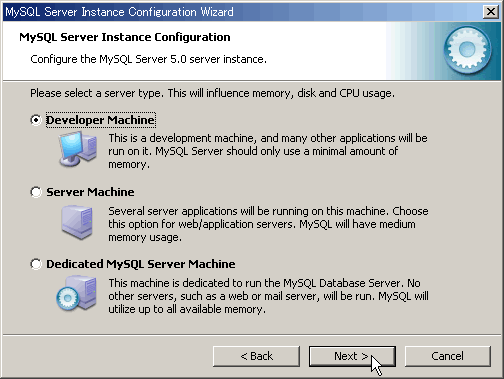Screen dimensions: 504x379
Task: Go to the Next wizard step
Action: coord(352,356)
